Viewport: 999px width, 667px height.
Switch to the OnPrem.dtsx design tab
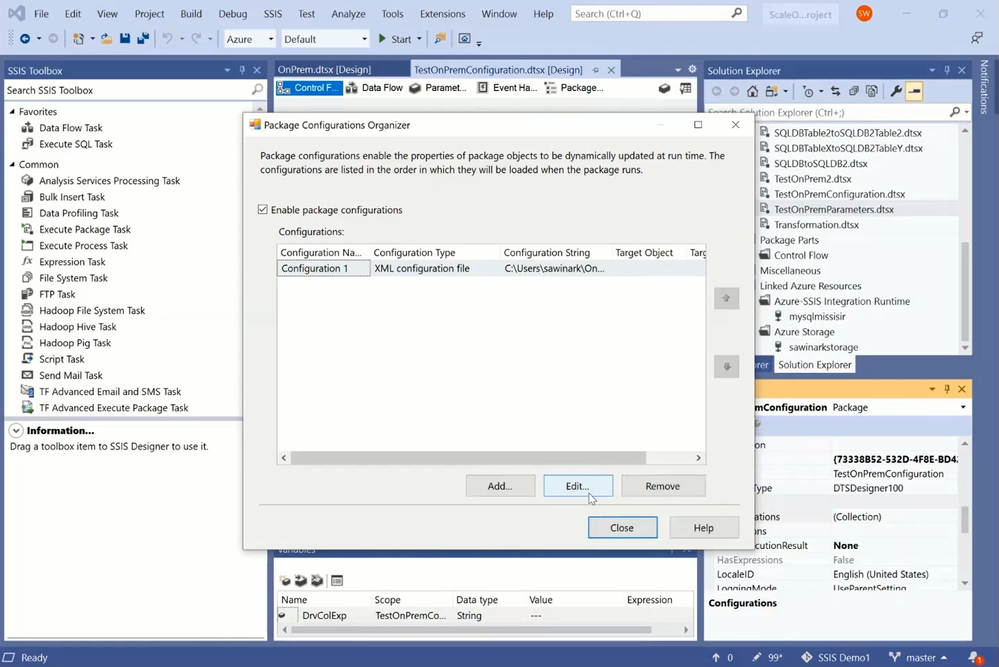click(x=324, y=69)
